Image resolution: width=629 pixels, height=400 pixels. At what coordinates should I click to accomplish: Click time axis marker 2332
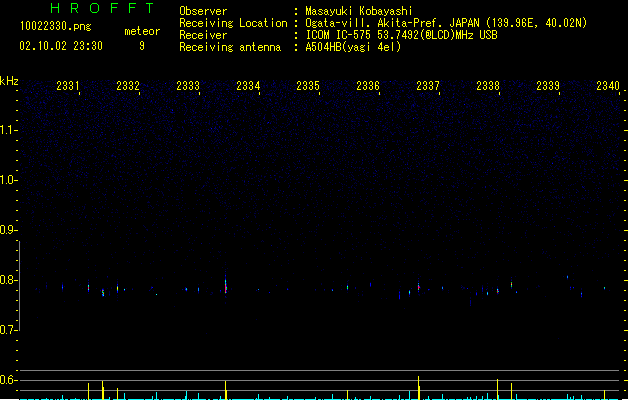(128, 86)
